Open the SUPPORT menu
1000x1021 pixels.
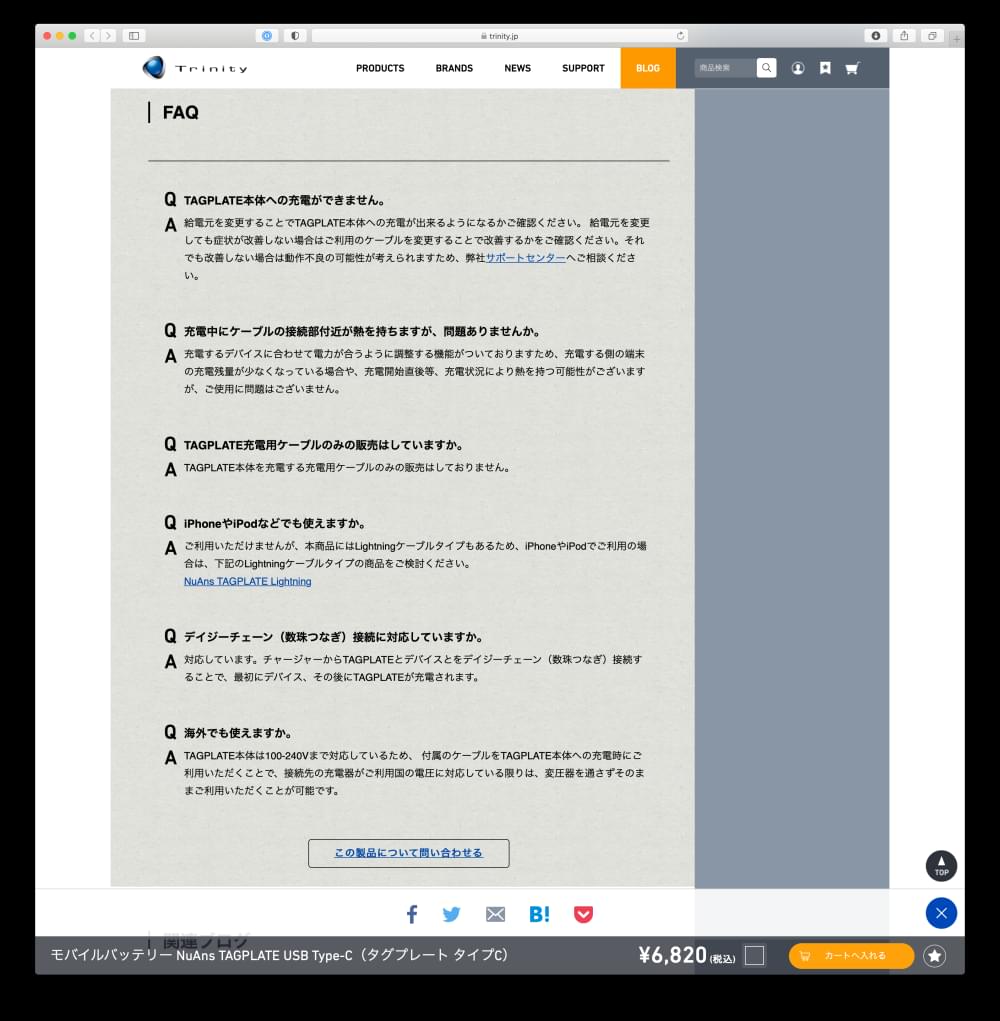[x=583, y=68]
